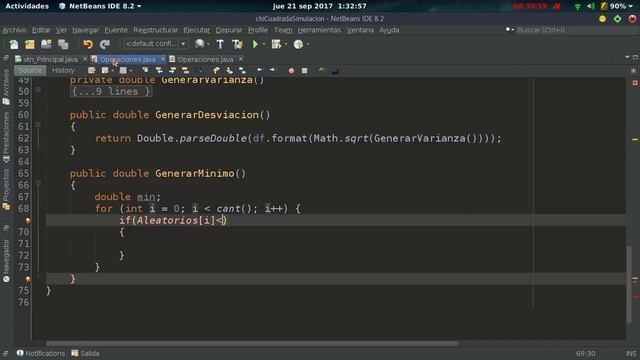The image size is (640, 360).
Task: Click the Shift Line Left arrow icon
Action: coord(259,70)
